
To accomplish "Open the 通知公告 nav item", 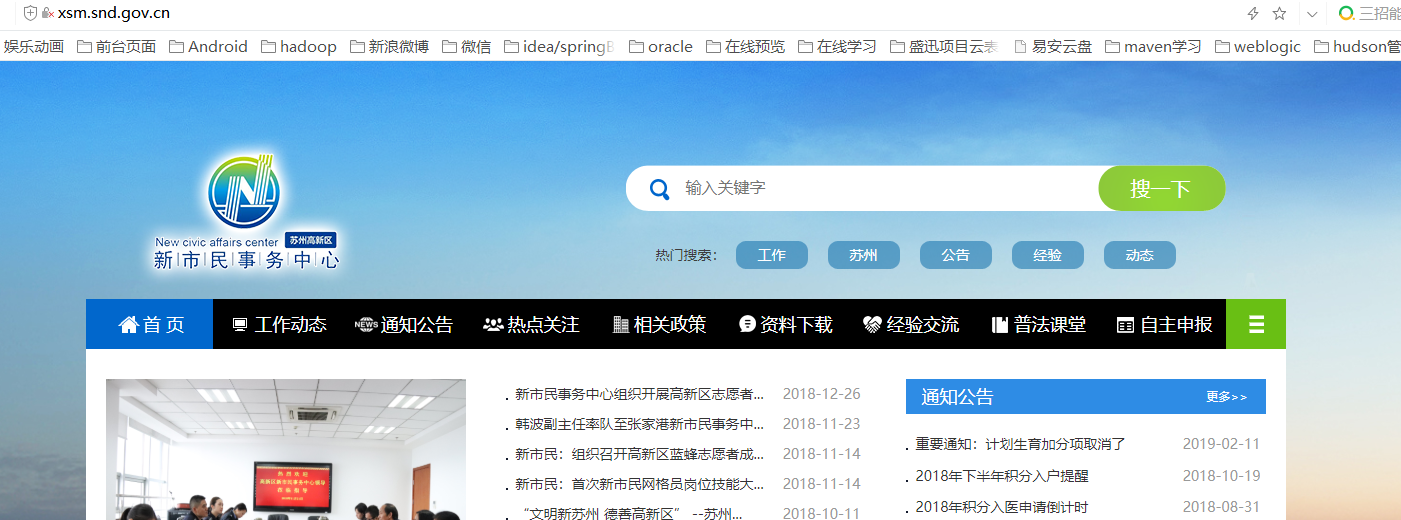I will pyautogui.click(x=404, y=324).
